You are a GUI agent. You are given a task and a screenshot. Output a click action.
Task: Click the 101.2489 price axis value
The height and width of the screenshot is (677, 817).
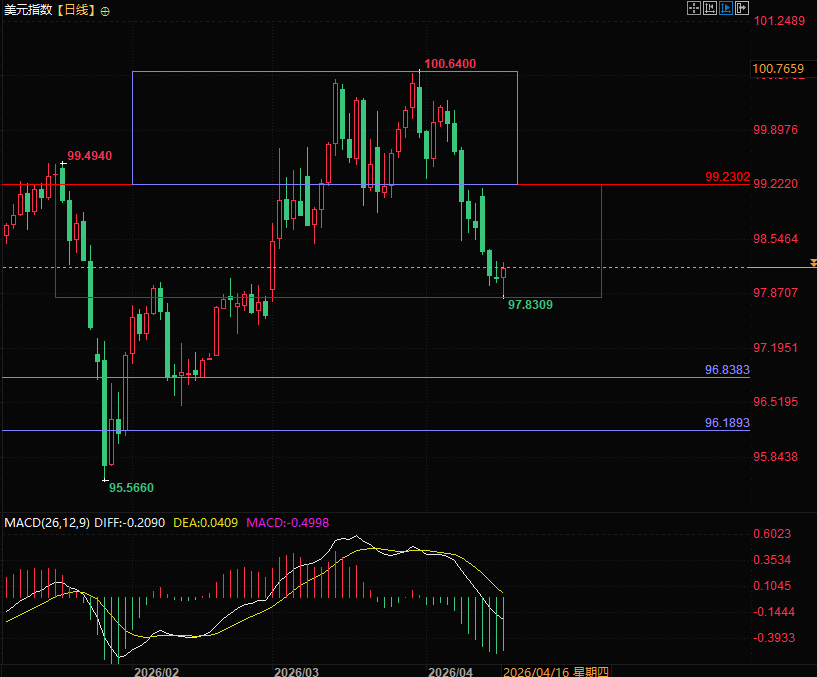[x=779, y=21]
